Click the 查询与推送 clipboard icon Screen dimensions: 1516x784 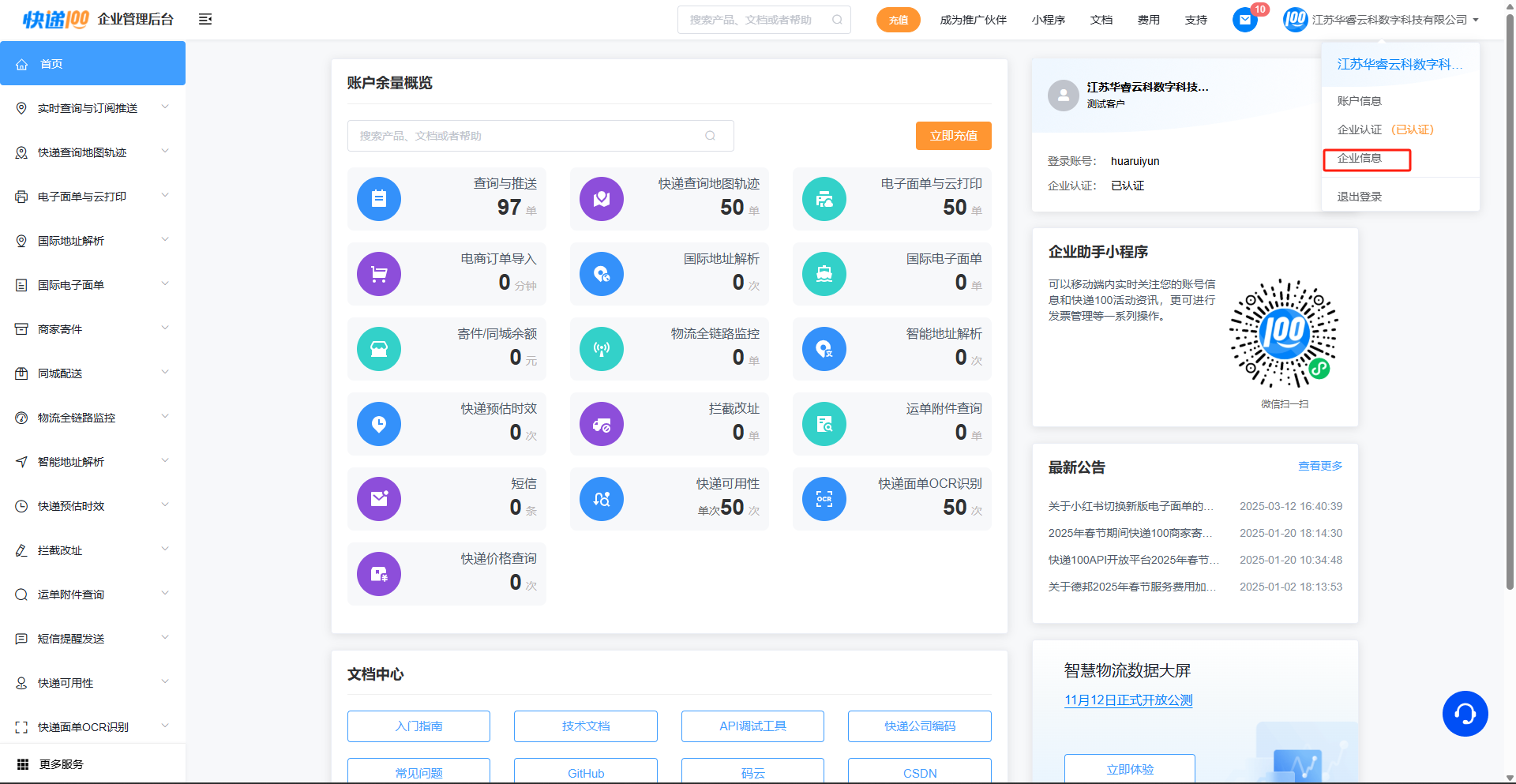379,199
